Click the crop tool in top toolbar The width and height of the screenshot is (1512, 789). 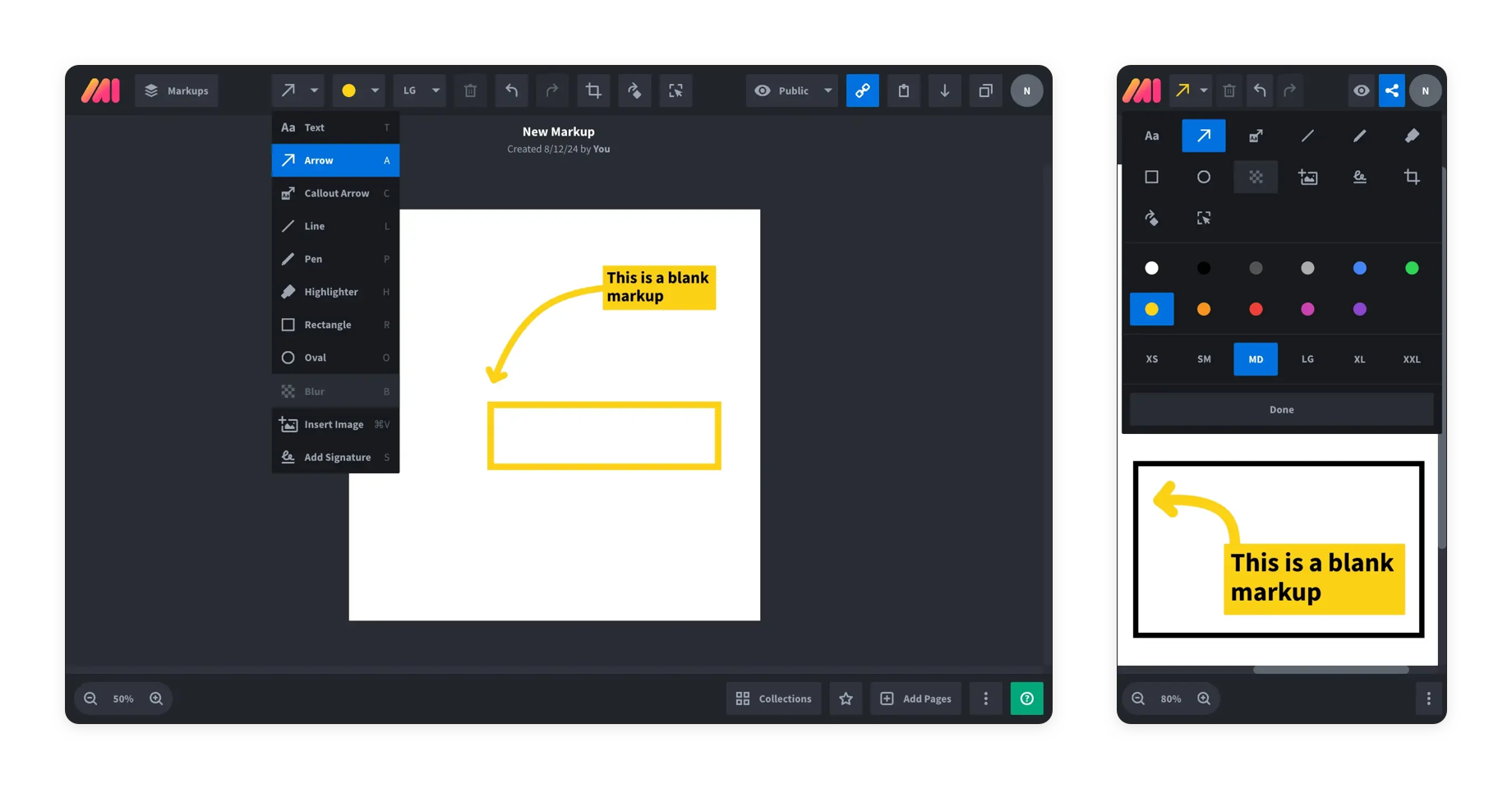tap(592, 90)
